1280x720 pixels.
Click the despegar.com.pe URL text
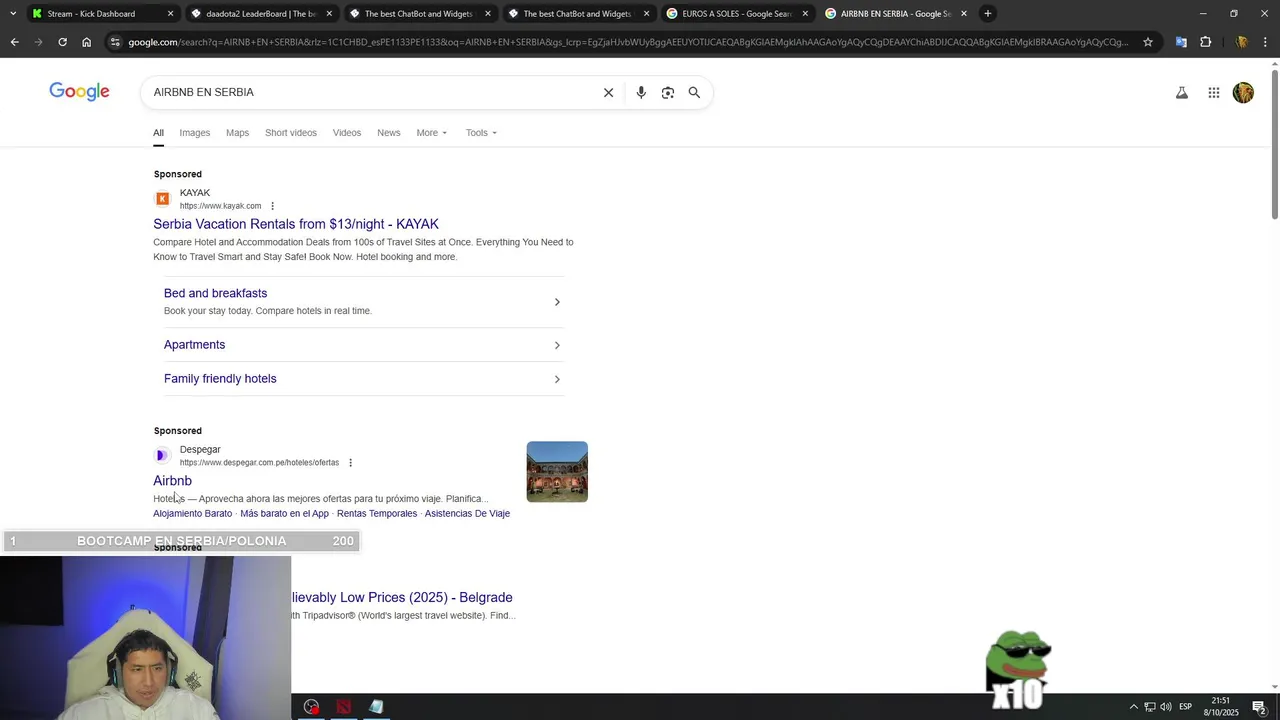[x=259, y=463]
